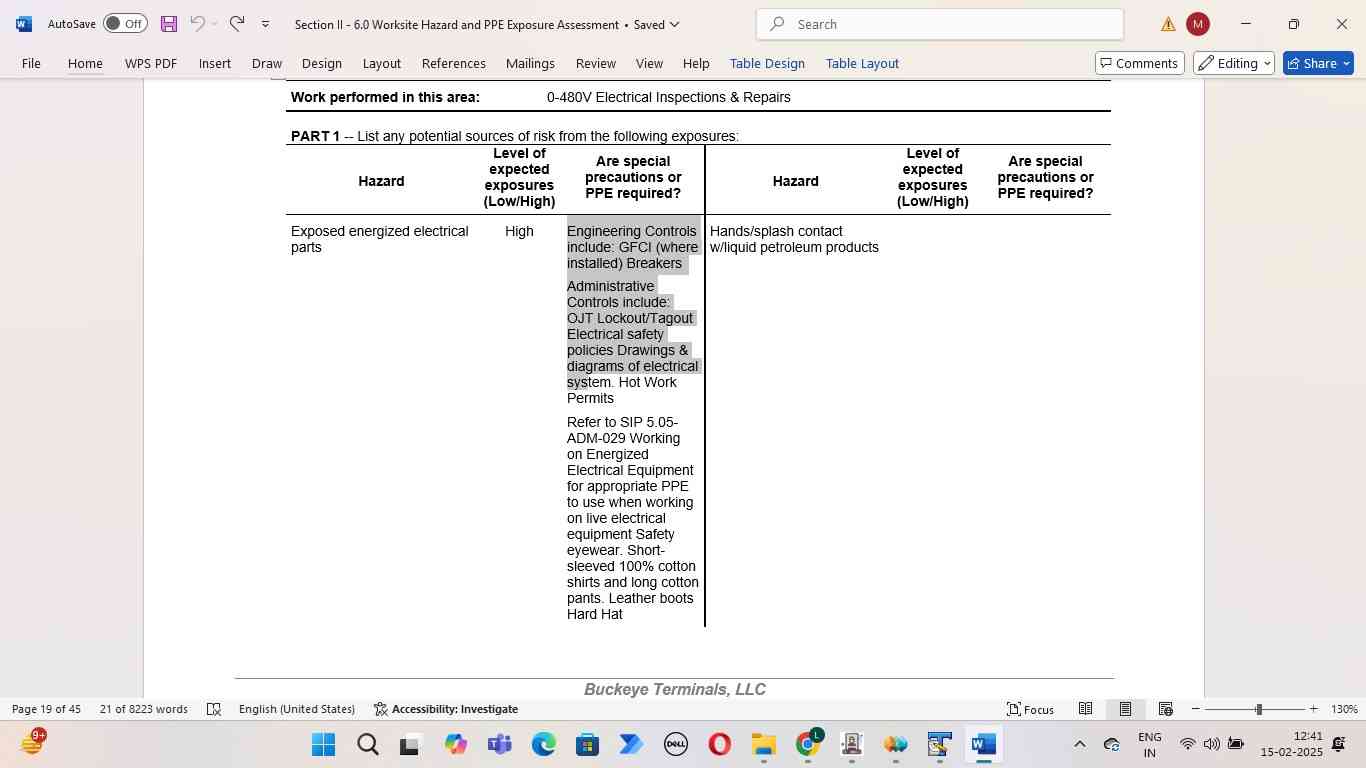Switch to Web Layout view

tap(1165, 709)
